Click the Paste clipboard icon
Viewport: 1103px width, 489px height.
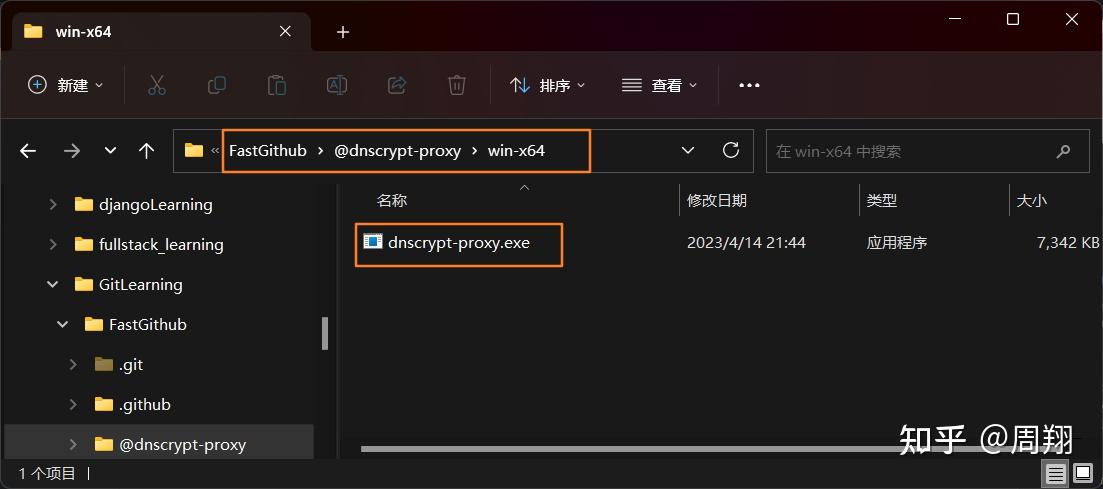[276, 85]
